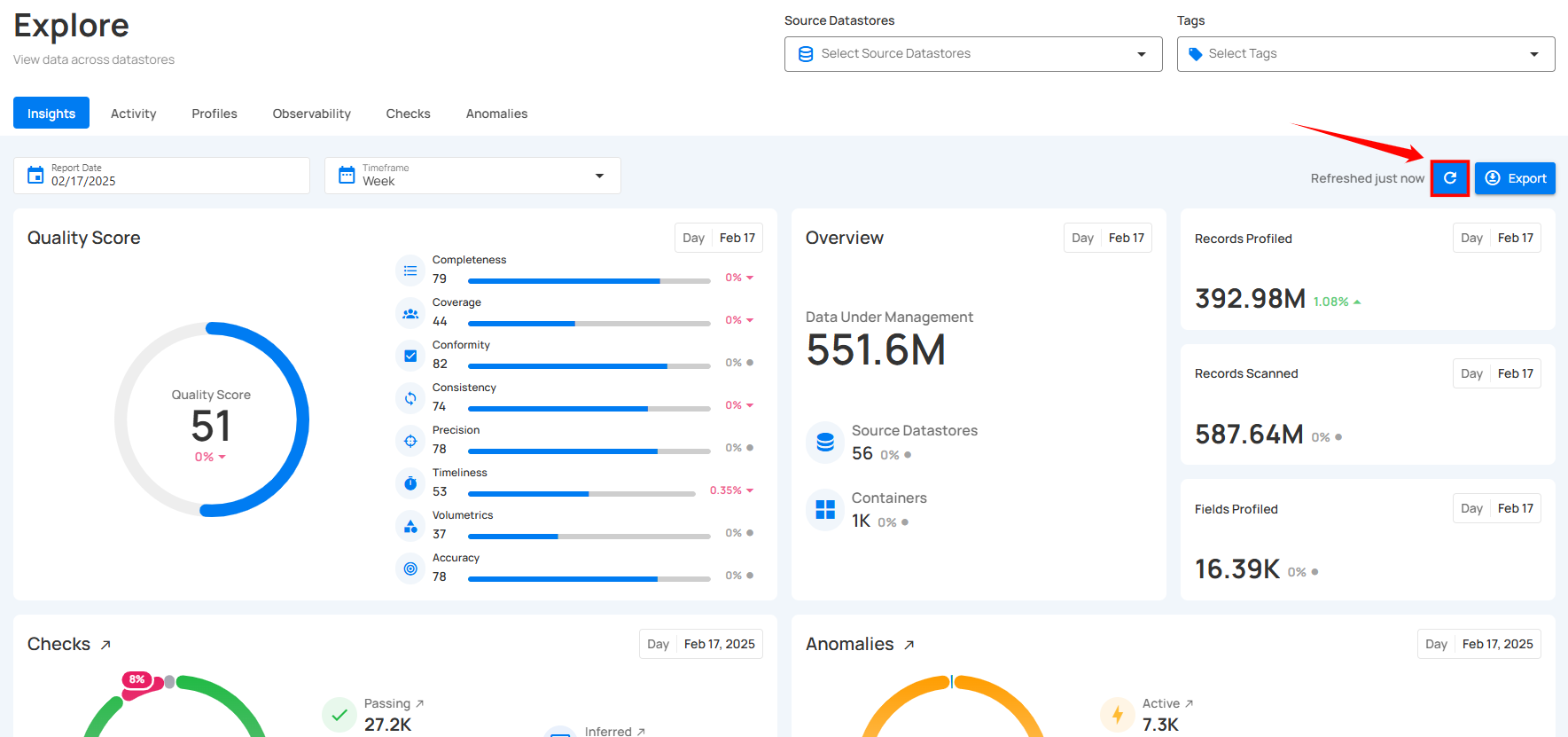This screenshot has height=737, width=1568.
Task: Click the arrow icon next to Passing
Action: [x=420, y=703]
